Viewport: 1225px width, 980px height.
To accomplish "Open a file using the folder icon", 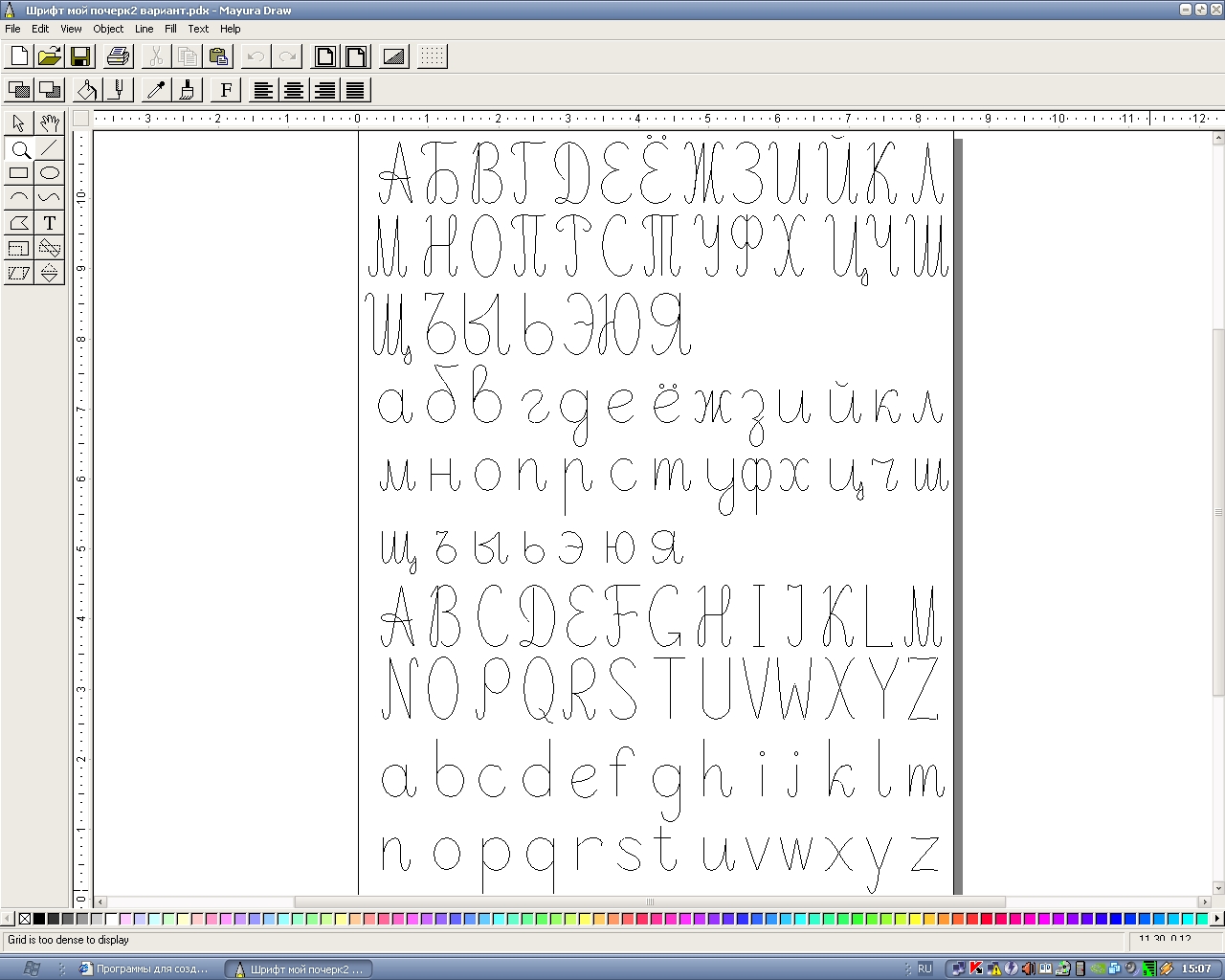I will click(50, 56).
